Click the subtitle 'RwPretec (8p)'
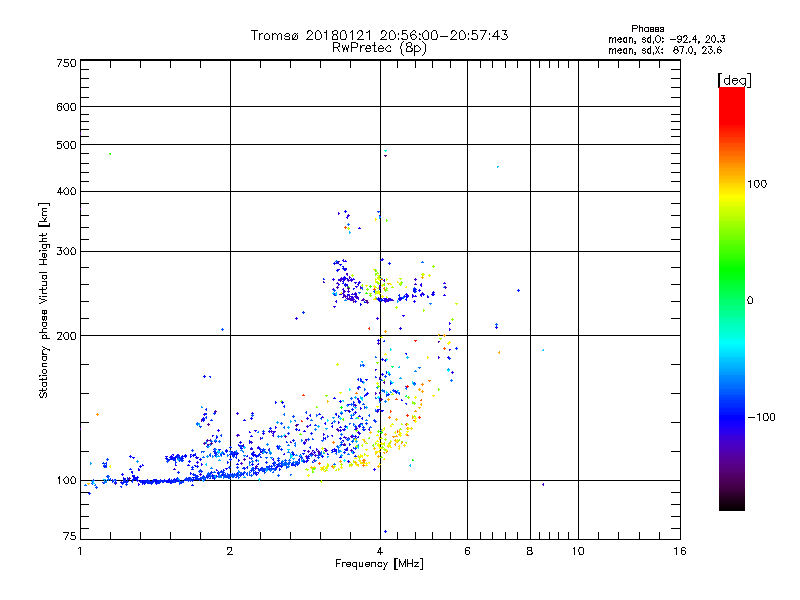Viewport: 800px width, 600px height. pos(379,48)
